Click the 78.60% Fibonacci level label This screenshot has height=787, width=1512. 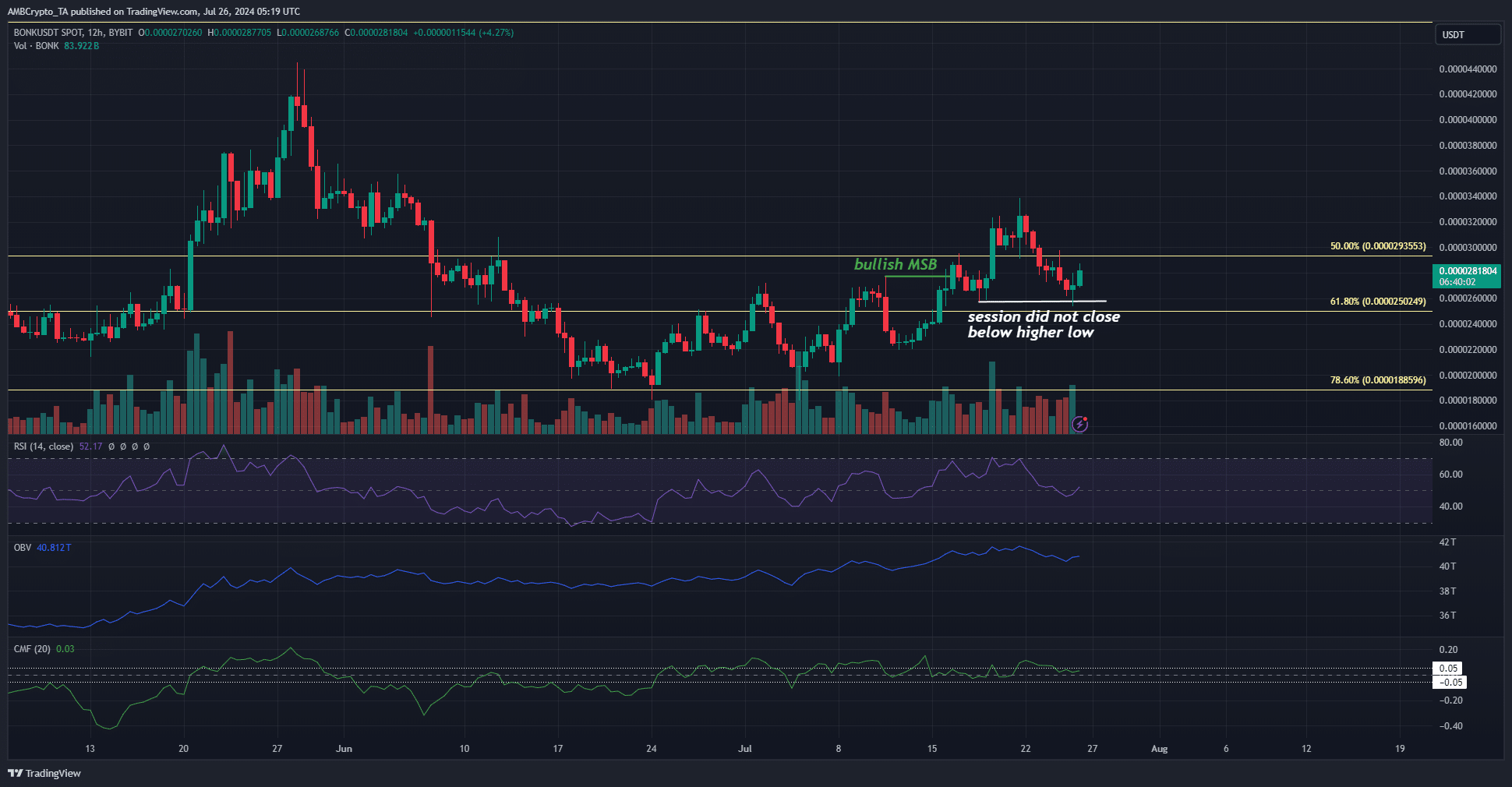[1378, 380]
